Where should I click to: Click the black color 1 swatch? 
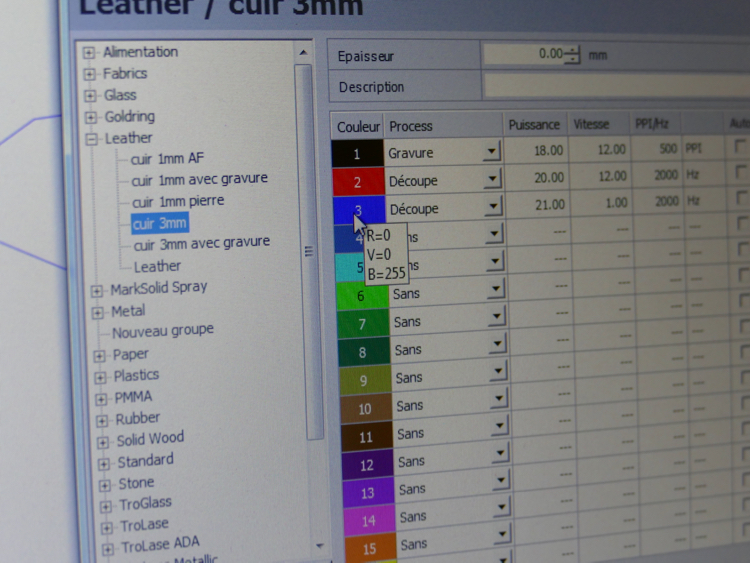[x=357, y=154]
